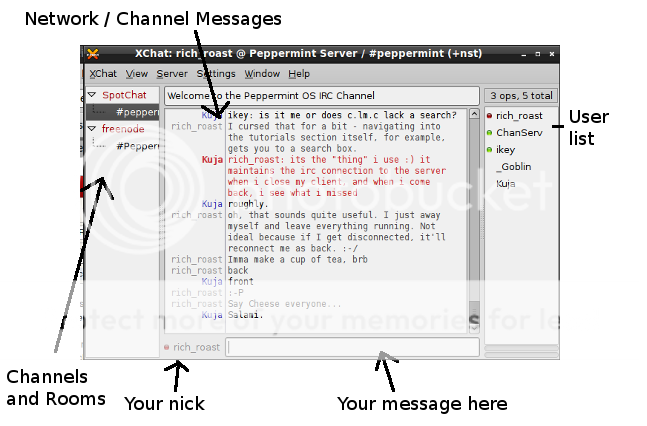647x426 pixels.
Task: Select ChanServ in the user list
Action: click(519, 133)
